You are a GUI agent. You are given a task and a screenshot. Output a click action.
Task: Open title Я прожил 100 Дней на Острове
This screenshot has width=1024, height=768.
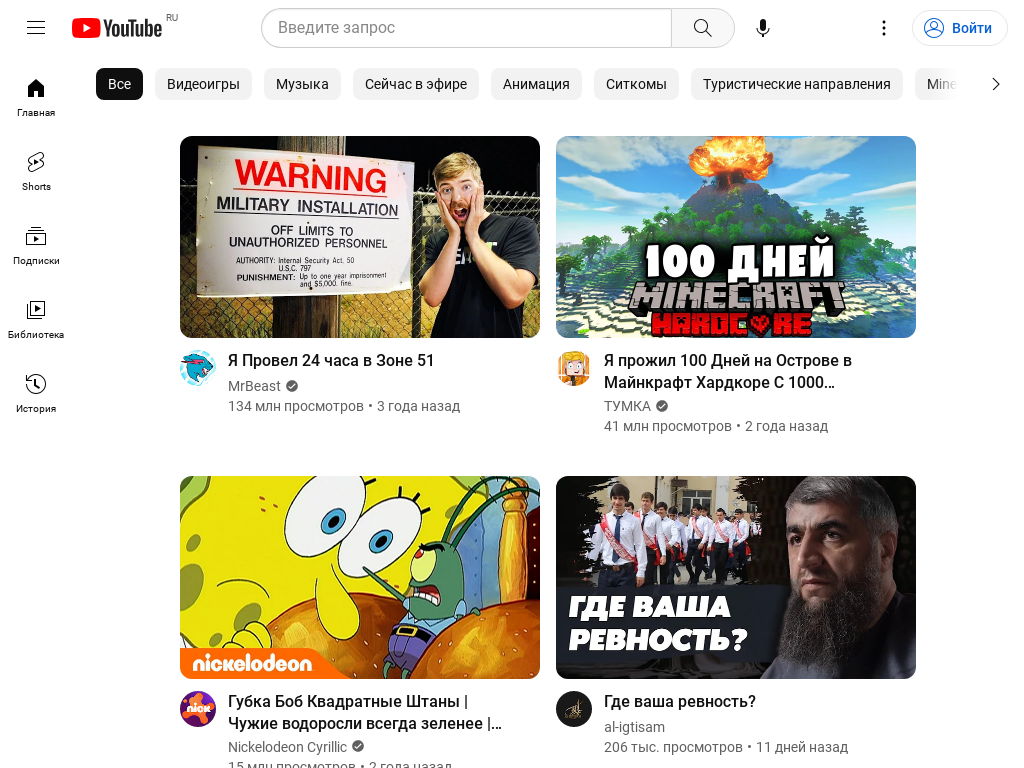point(728,371)
